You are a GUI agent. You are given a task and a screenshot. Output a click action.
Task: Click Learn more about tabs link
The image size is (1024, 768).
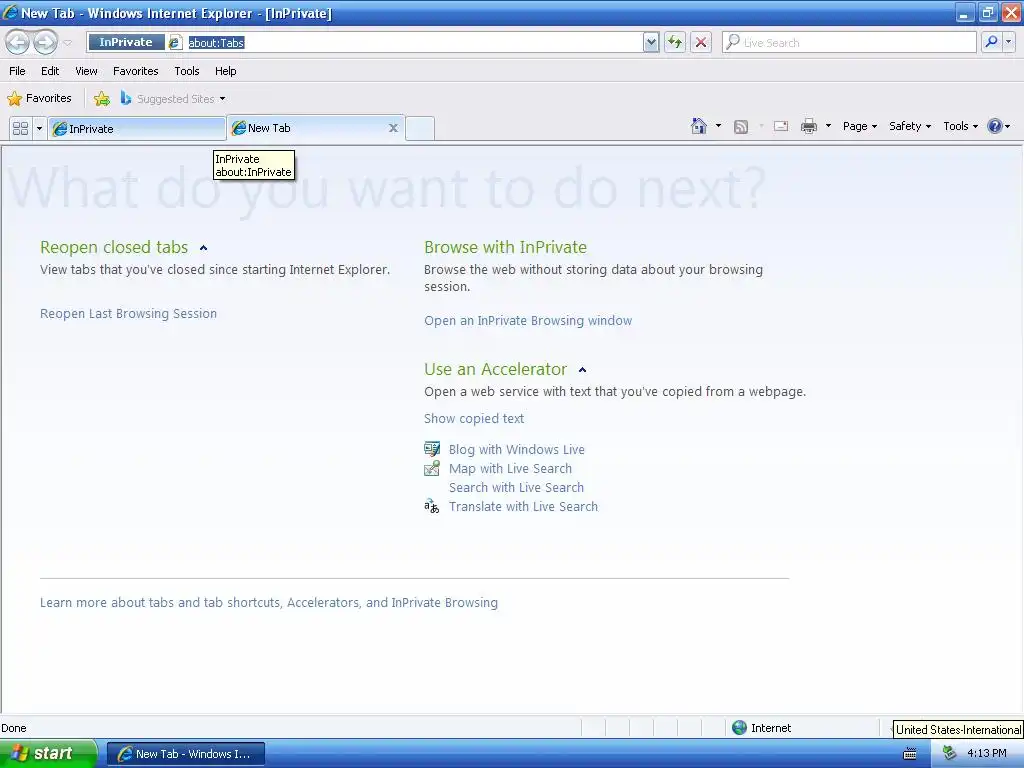coord(268,603)
